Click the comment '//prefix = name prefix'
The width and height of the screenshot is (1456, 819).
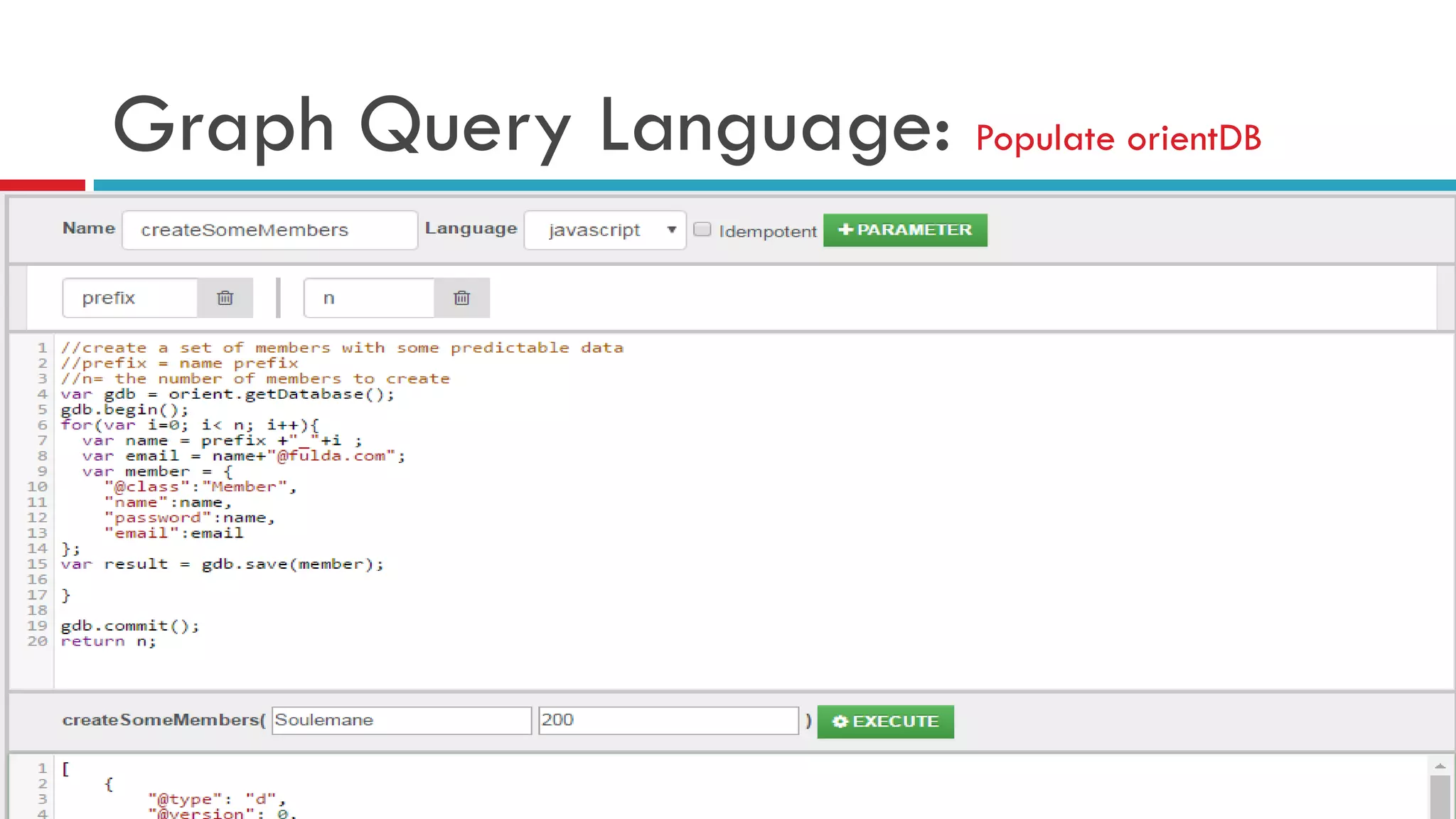coord(180,363)
